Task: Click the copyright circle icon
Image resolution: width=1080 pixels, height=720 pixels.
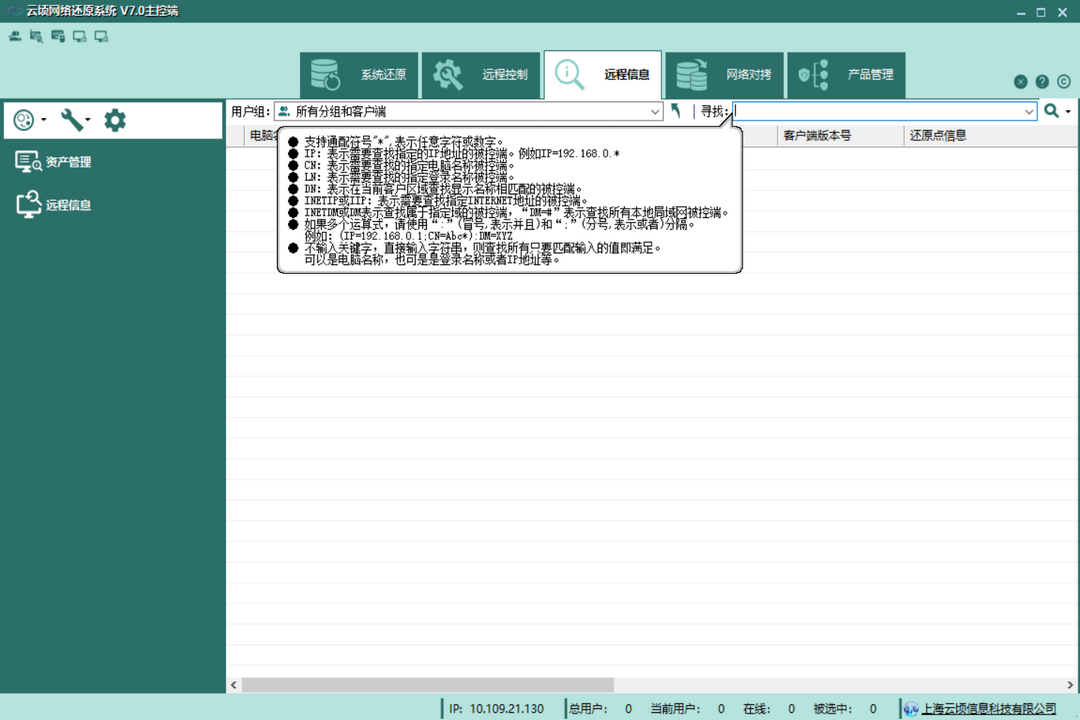Action: tap(1063, 82)
